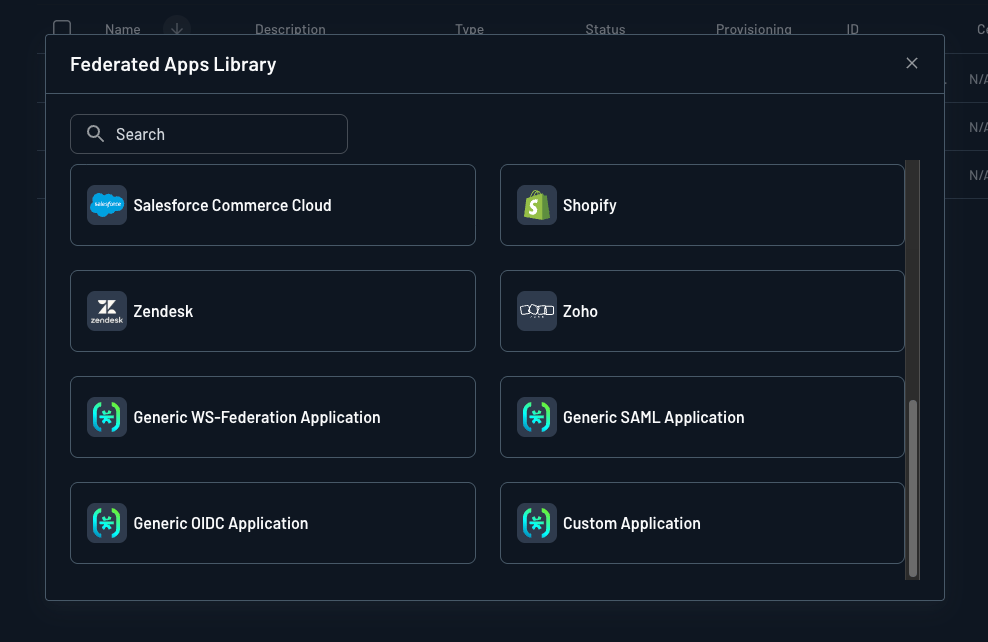Close the Federated Apps Library dialog
The height and width of the screenshot is (642, 988).
click(912, 63)
